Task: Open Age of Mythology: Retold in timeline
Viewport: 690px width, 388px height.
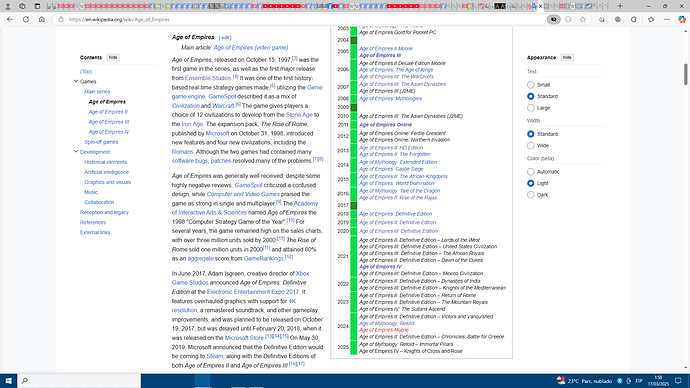Action: [x=386, y=323]
